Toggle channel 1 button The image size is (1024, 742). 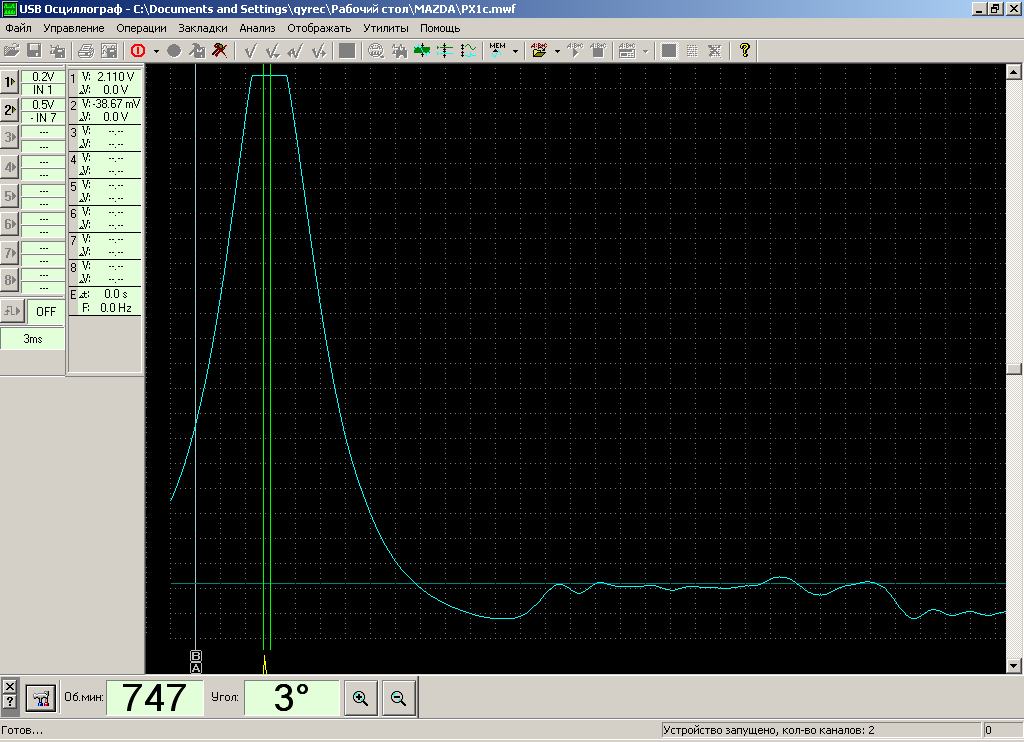click(10, 82)
